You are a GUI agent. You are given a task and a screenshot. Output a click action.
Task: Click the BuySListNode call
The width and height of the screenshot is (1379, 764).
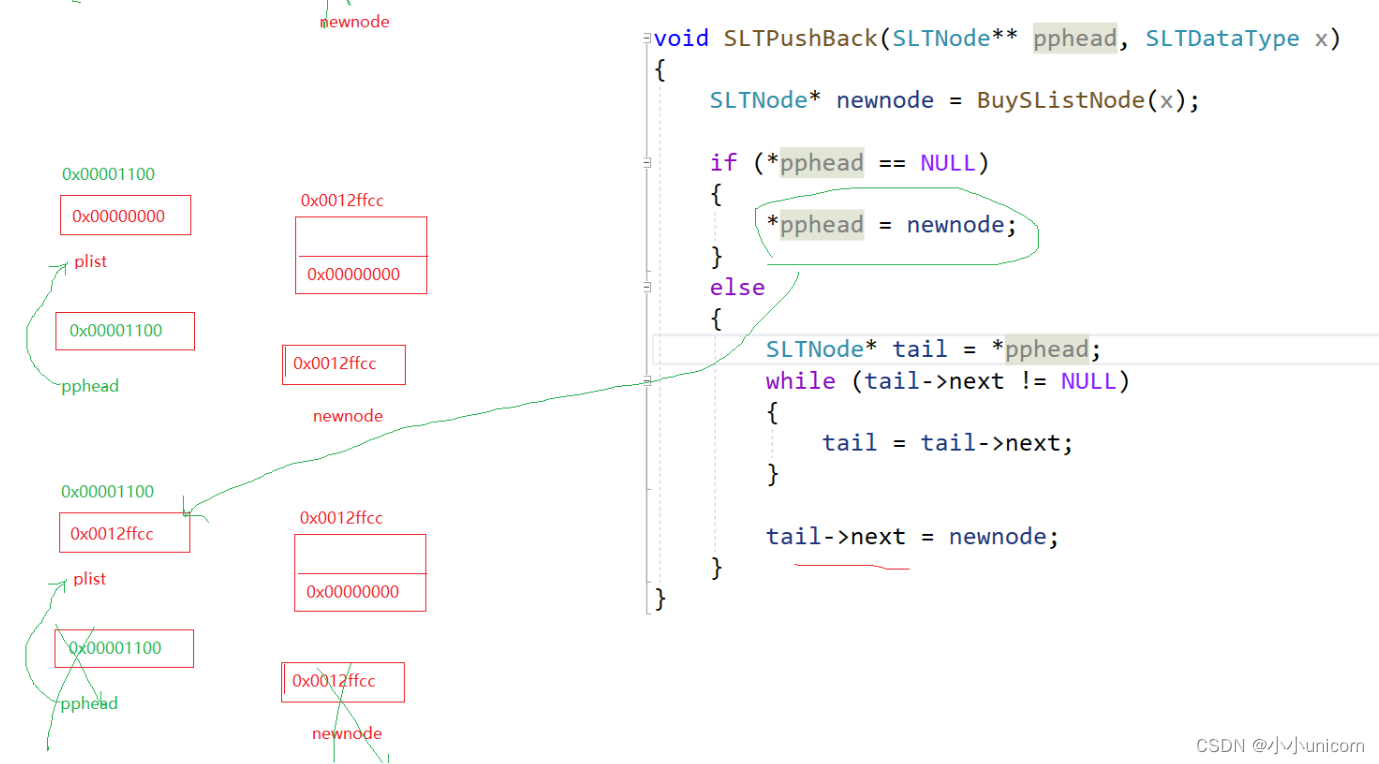point(1060,101)
